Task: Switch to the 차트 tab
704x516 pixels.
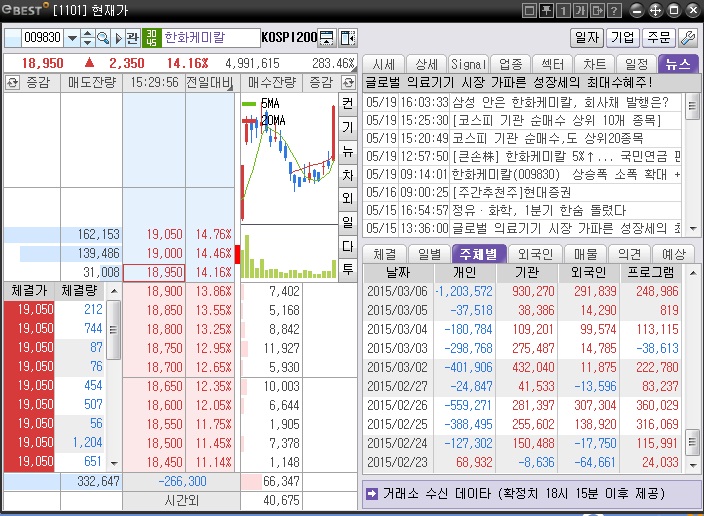Action: pos(594,65)
